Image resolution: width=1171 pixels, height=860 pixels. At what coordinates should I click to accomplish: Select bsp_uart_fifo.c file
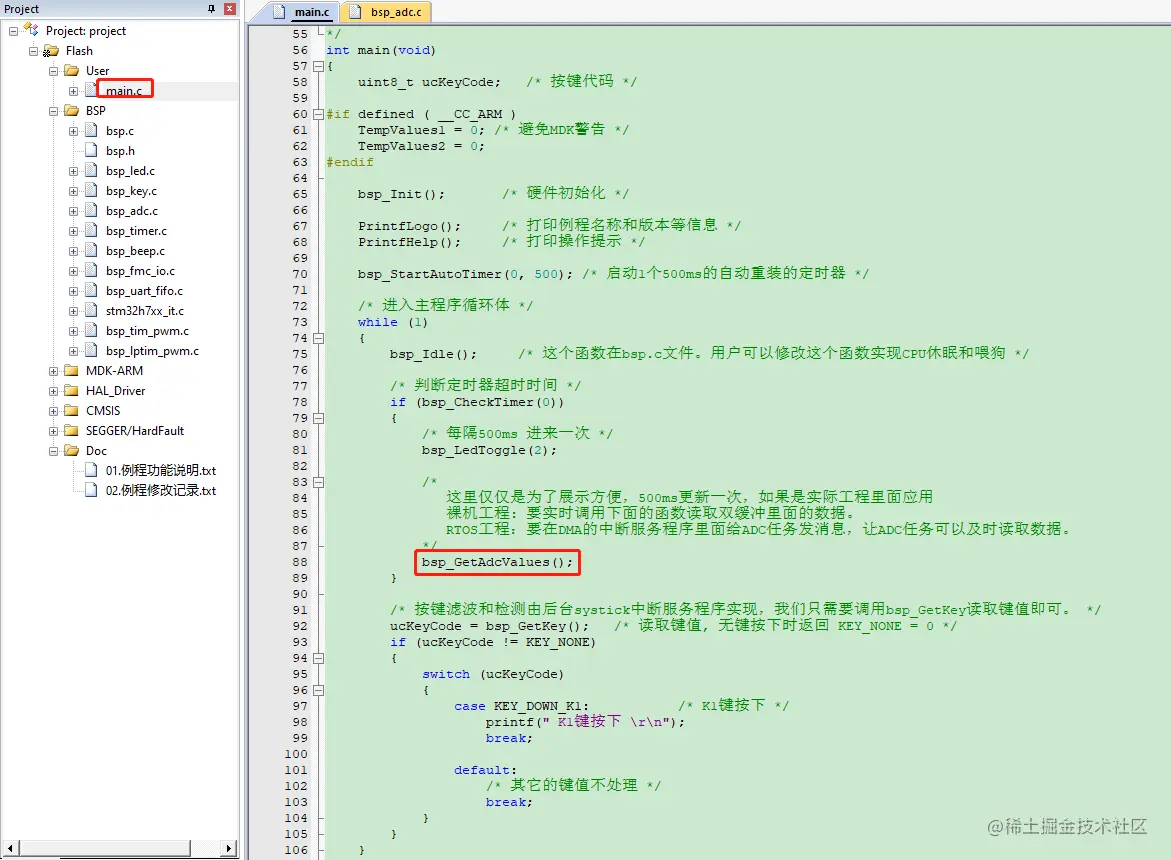pyautogui.click(x=144, y=291)
